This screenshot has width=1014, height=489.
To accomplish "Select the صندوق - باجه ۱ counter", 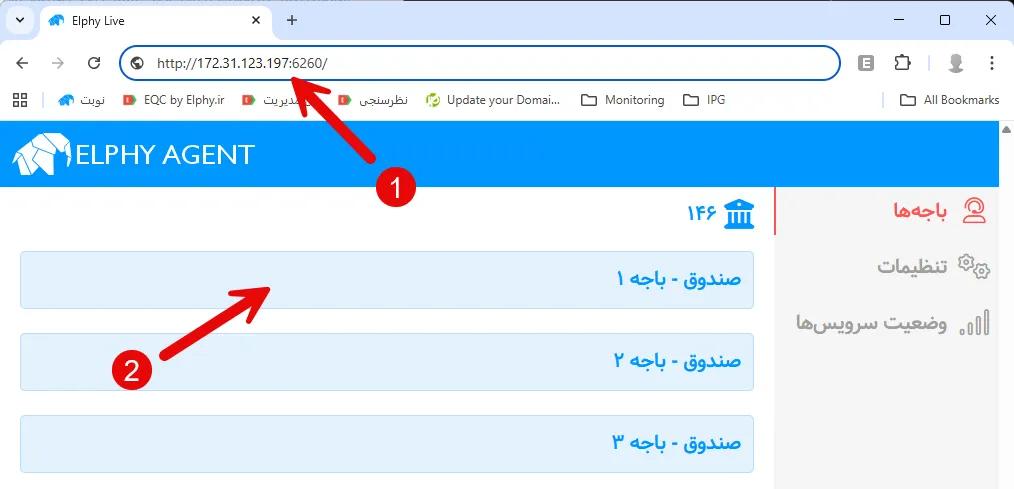I will coord(386,279).
